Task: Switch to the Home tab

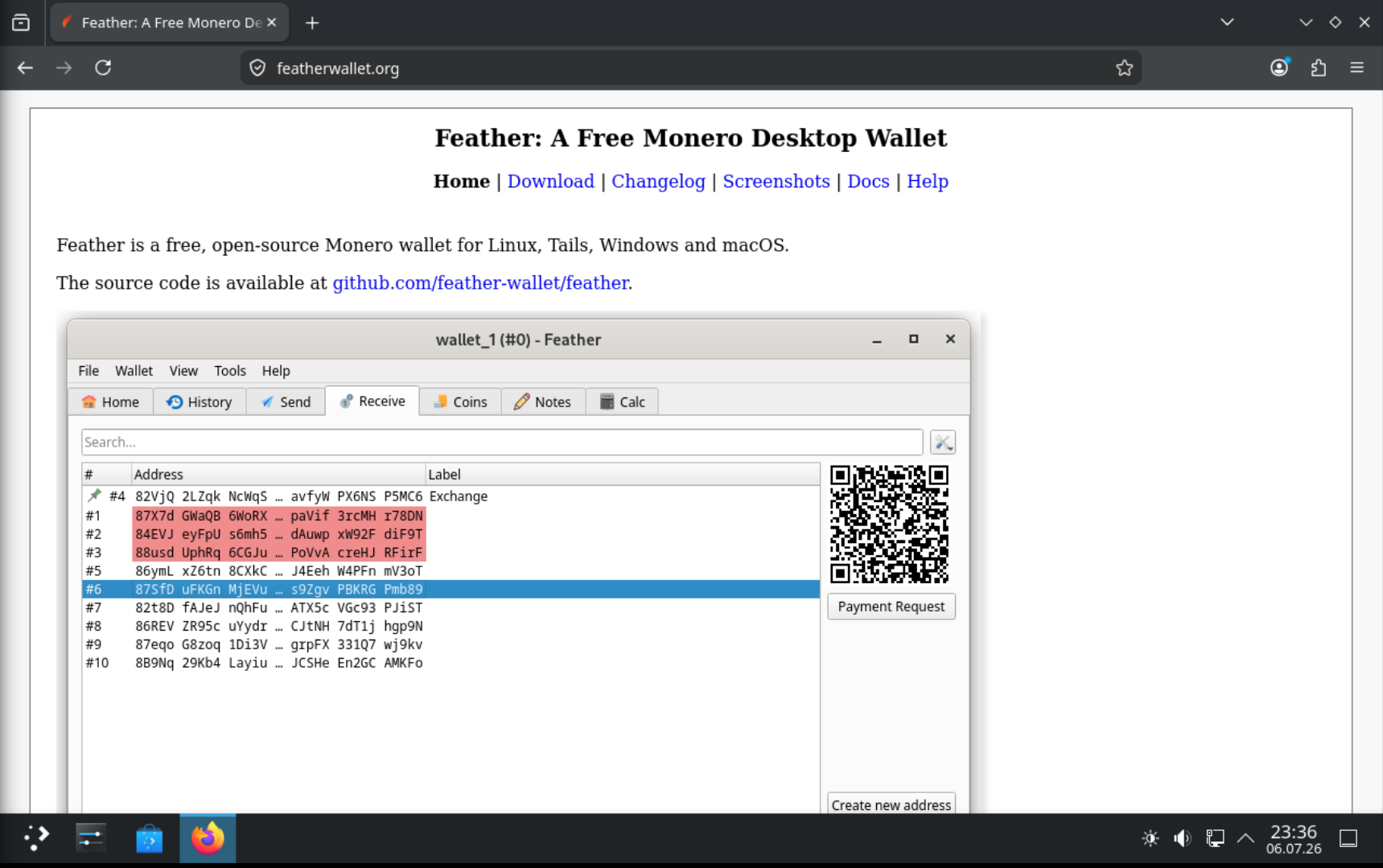Action: pyautogui.click(x=110, y=402)
